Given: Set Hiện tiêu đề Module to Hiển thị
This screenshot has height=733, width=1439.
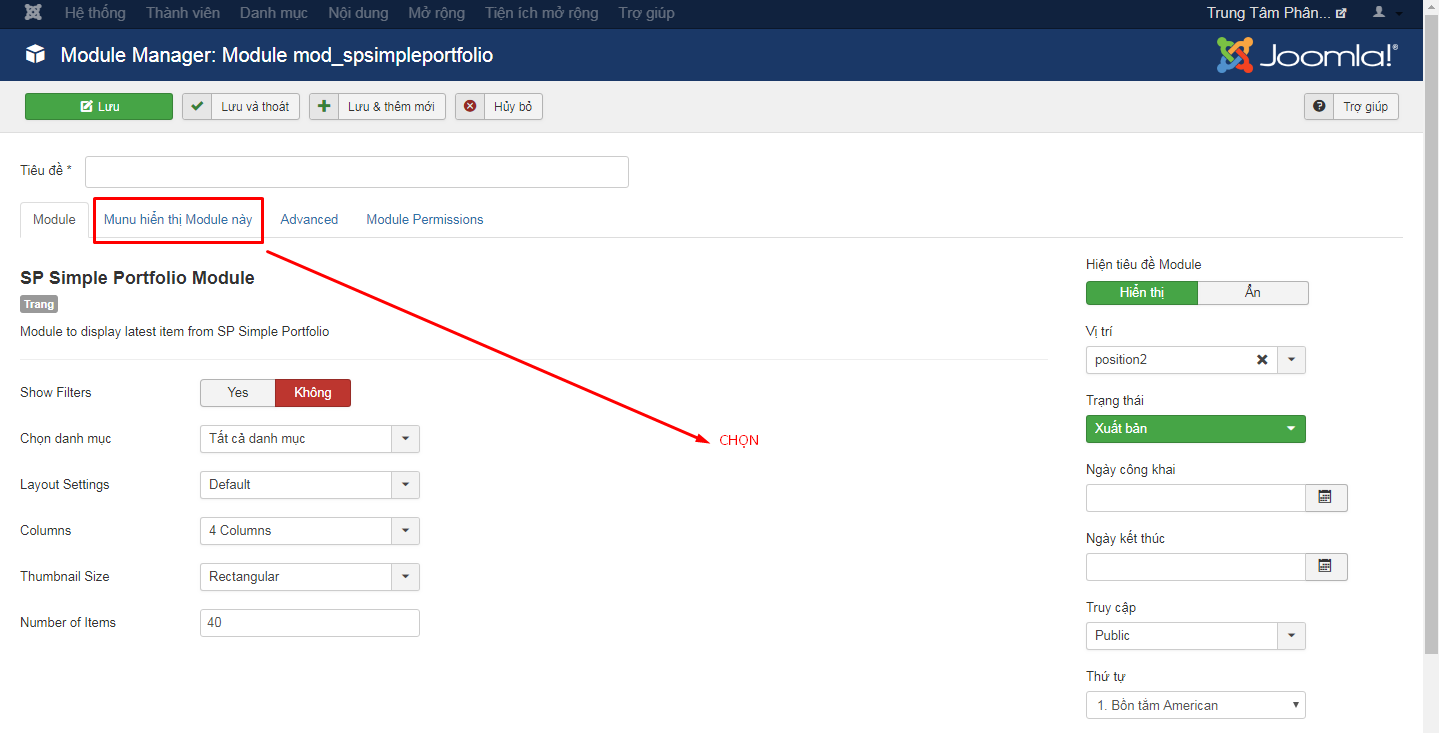Looking at the screenshot, I should (1142, 292).
